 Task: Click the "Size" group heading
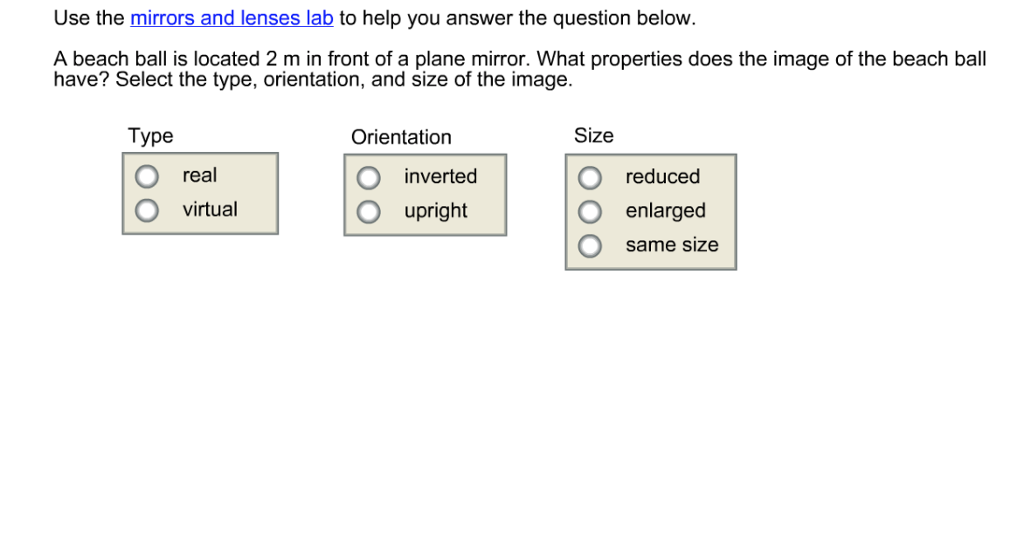[594, 135]
